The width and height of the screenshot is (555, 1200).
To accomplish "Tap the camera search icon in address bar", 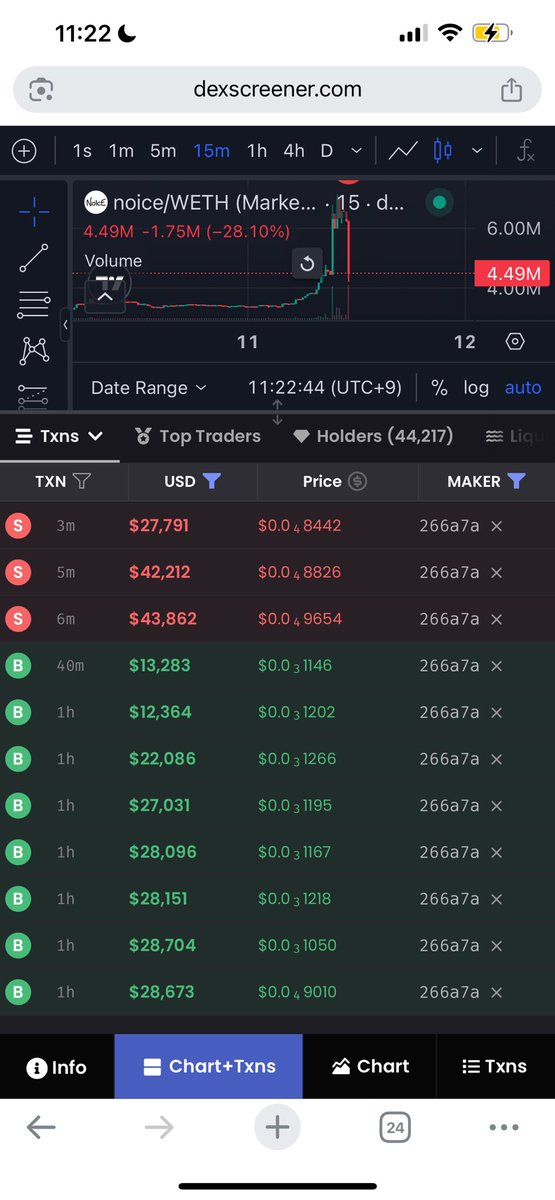I will (x=42, y=89).
